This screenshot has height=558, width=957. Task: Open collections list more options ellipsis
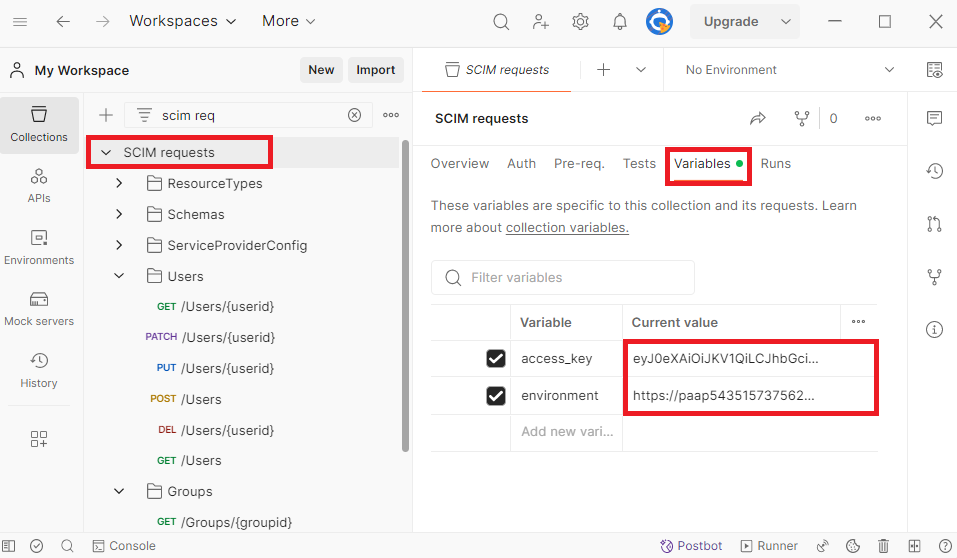tap(391, 115)
